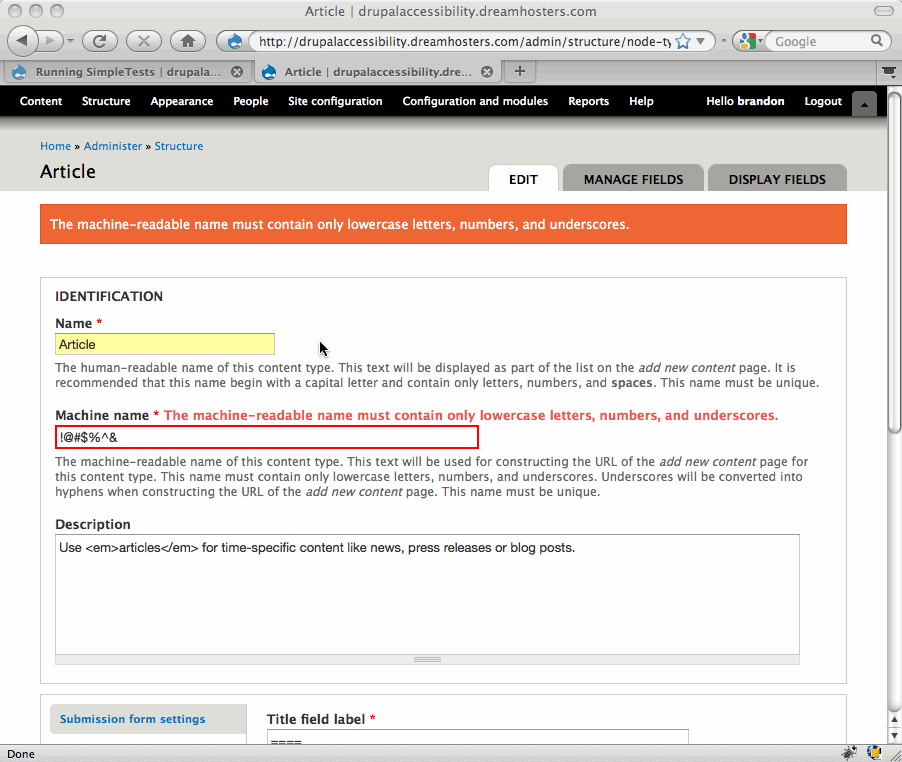Image resolution: width=902 pixels, height=762 pixels.
Task: Select Submission form settings vertical tab
Action: [148, 719]
